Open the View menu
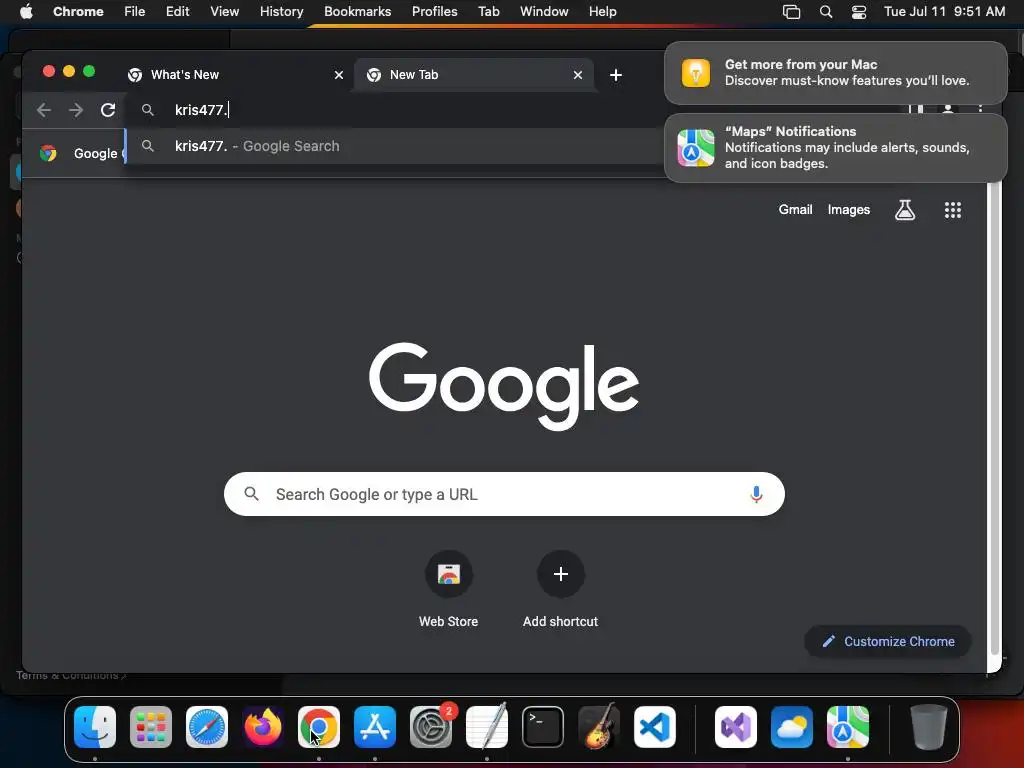Image resolution: width=1024 pixels, height=768 pixels. coord(224,12)
